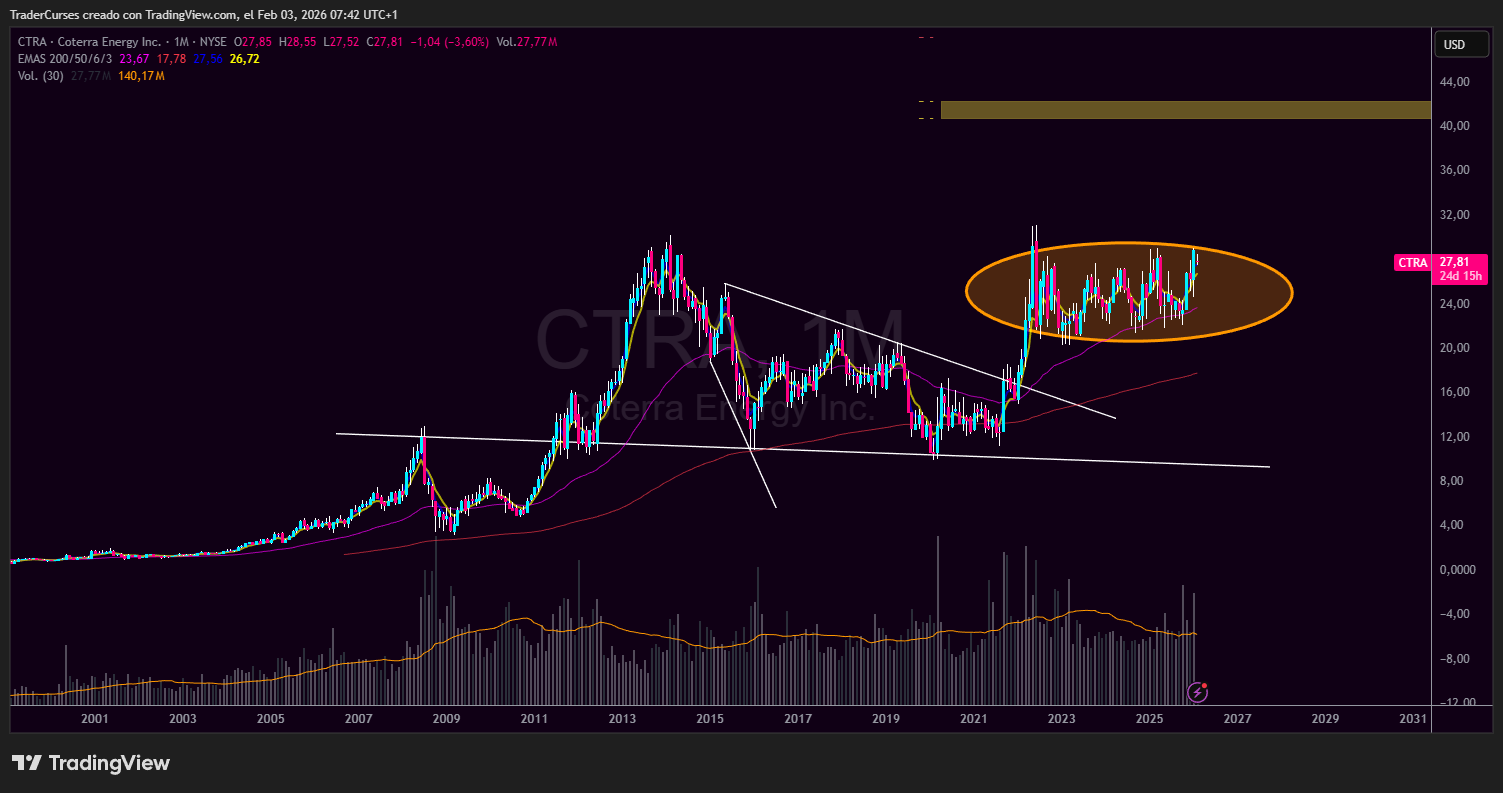Click the 2031 label on time axis

click(x=1412, y=719)
